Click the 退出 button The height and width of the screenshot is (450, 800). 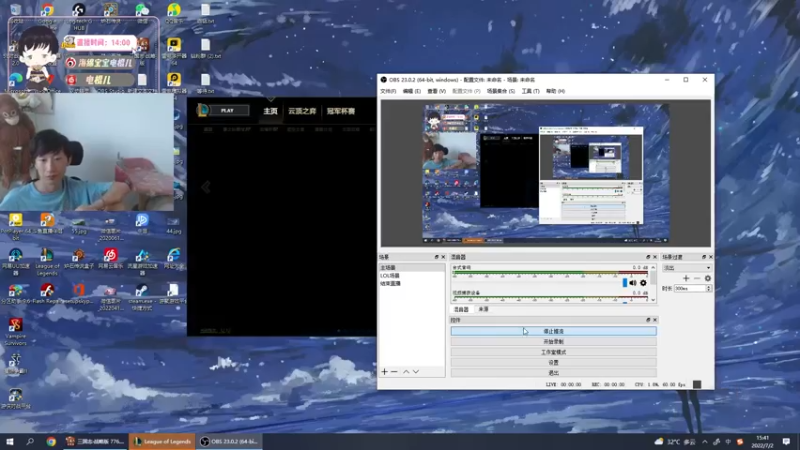(x=553, y=373)
